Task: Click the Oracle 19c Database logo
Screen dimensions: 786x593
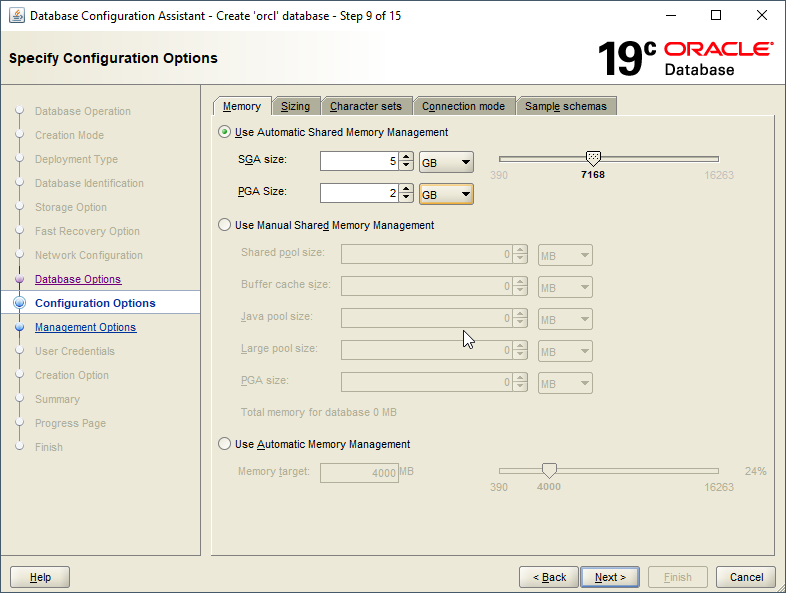Action: 685,58
